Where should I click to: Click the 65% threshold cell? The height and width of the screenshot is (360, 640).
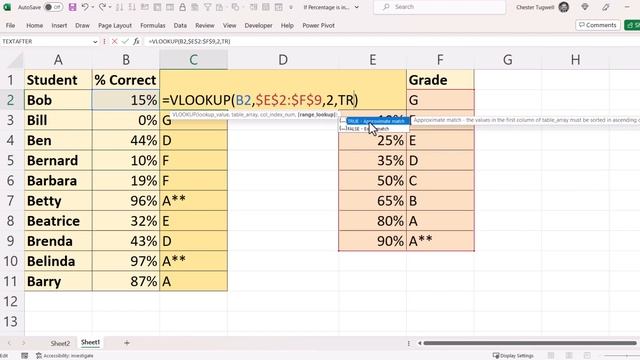pos(372,201)
